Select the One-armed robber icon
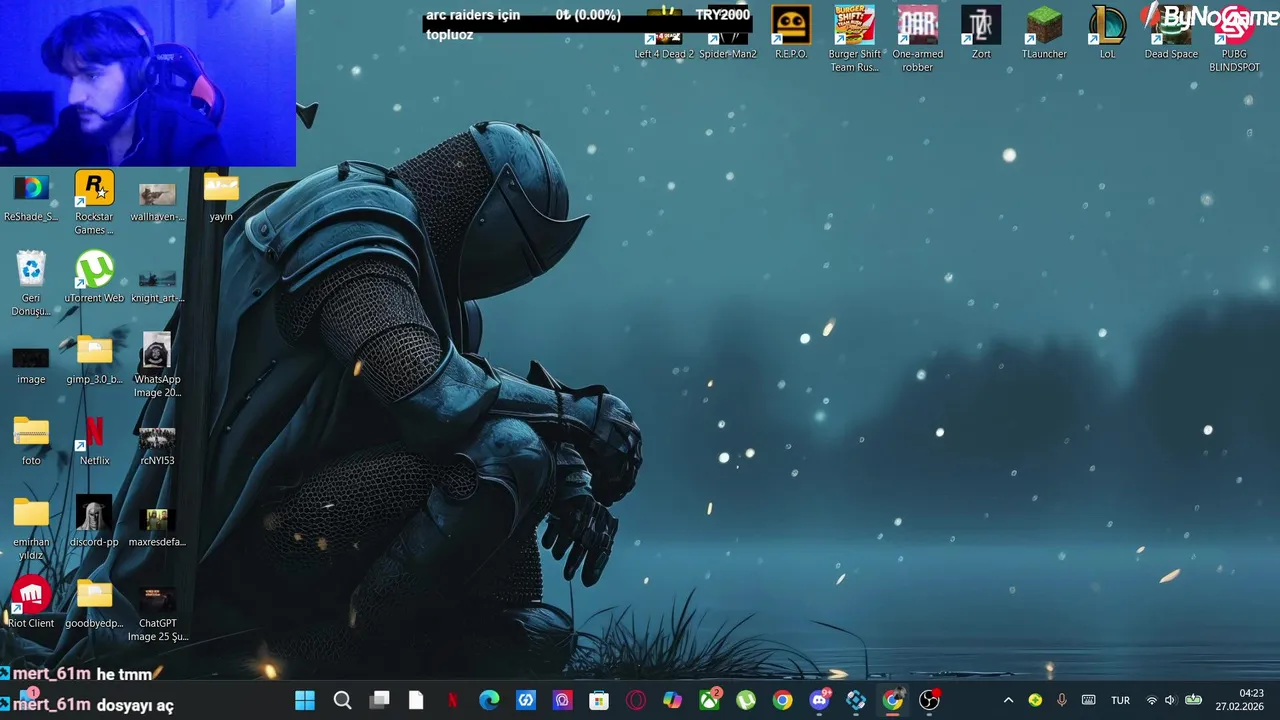The height and width of the screenshot is (720, 1280). point(917,39)
